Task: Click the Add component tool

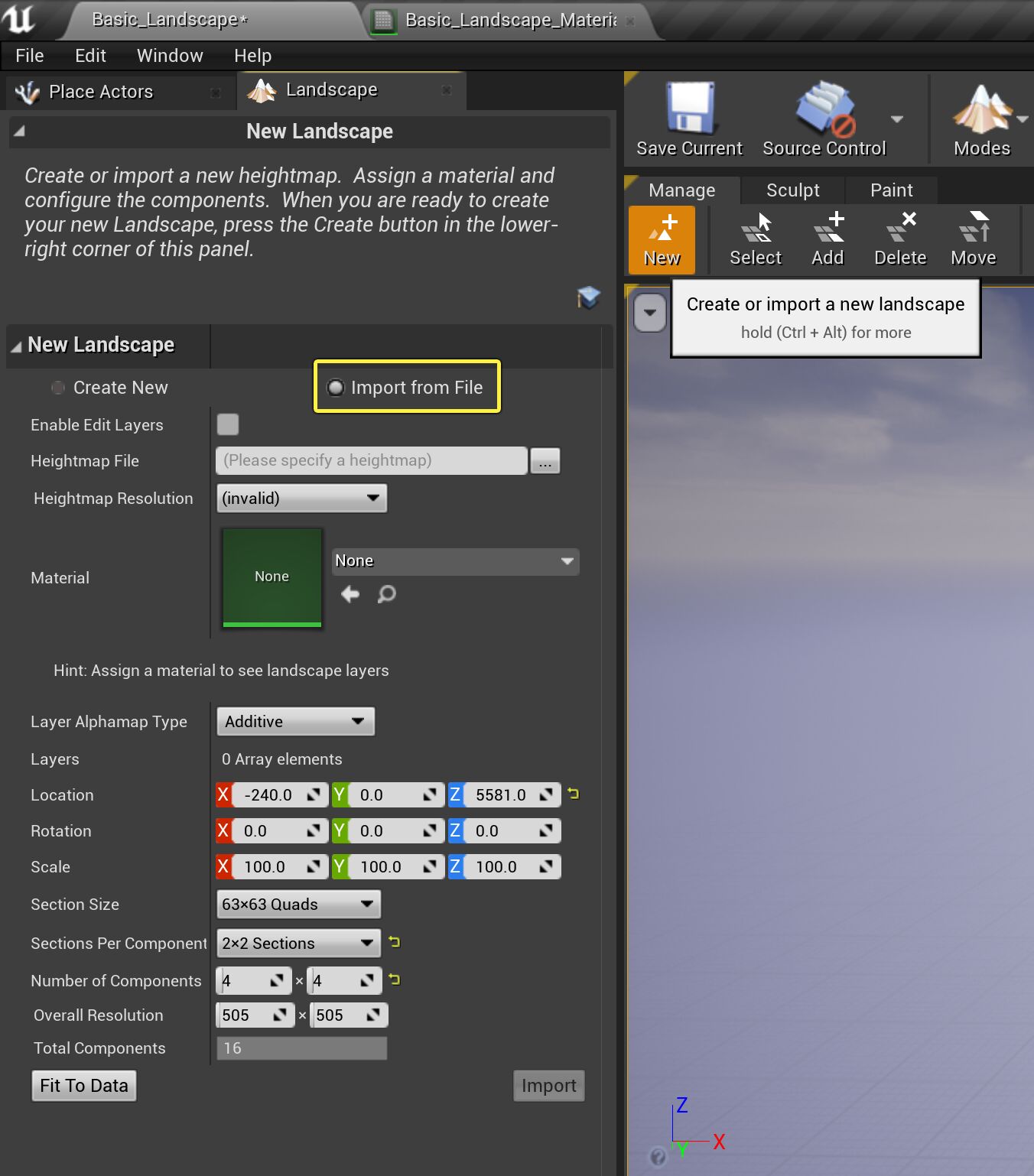Action: click(x=827, y=237)
